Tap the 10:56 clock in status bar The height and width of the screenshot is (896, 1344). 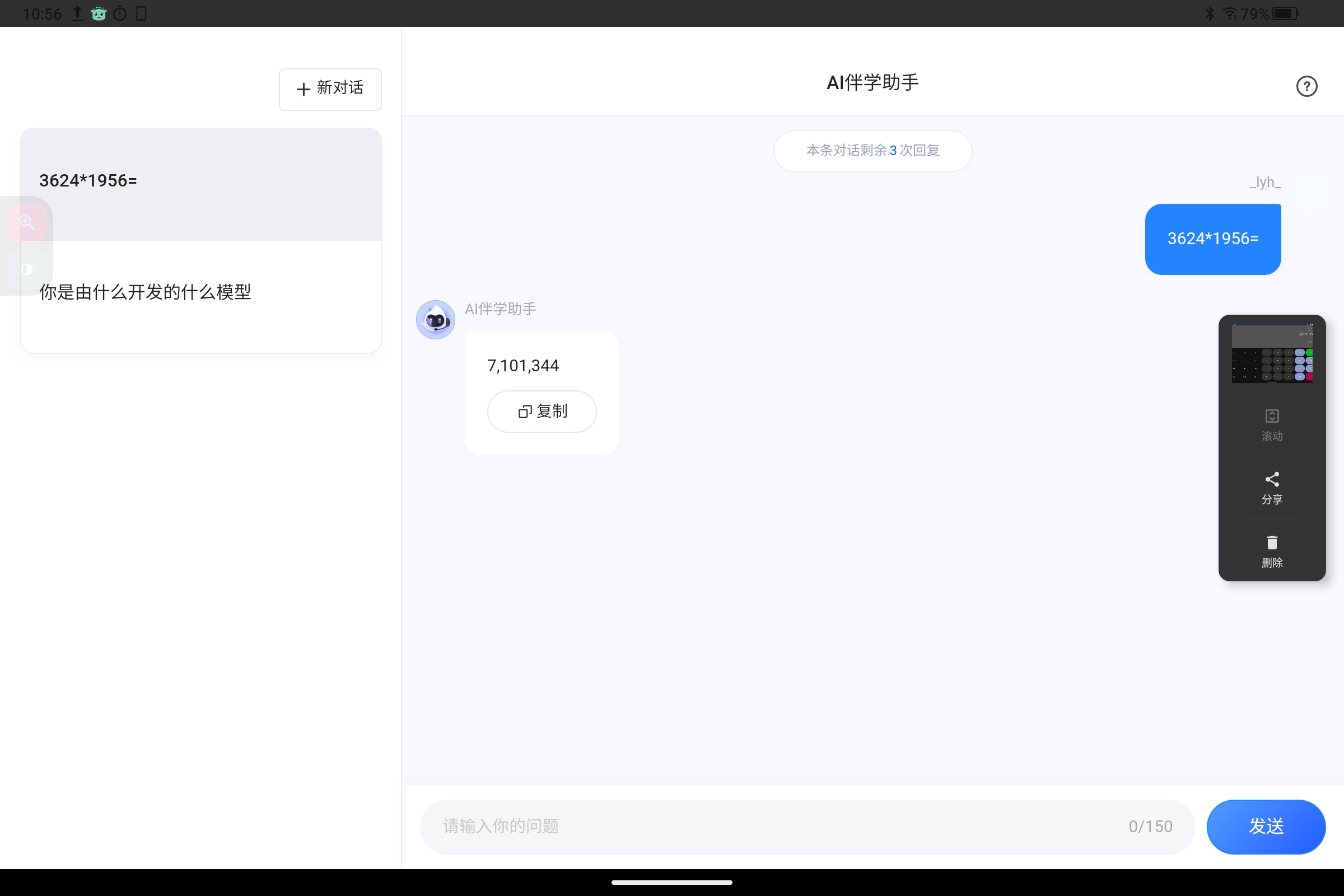pyautogui.click(x=43, y=13)
